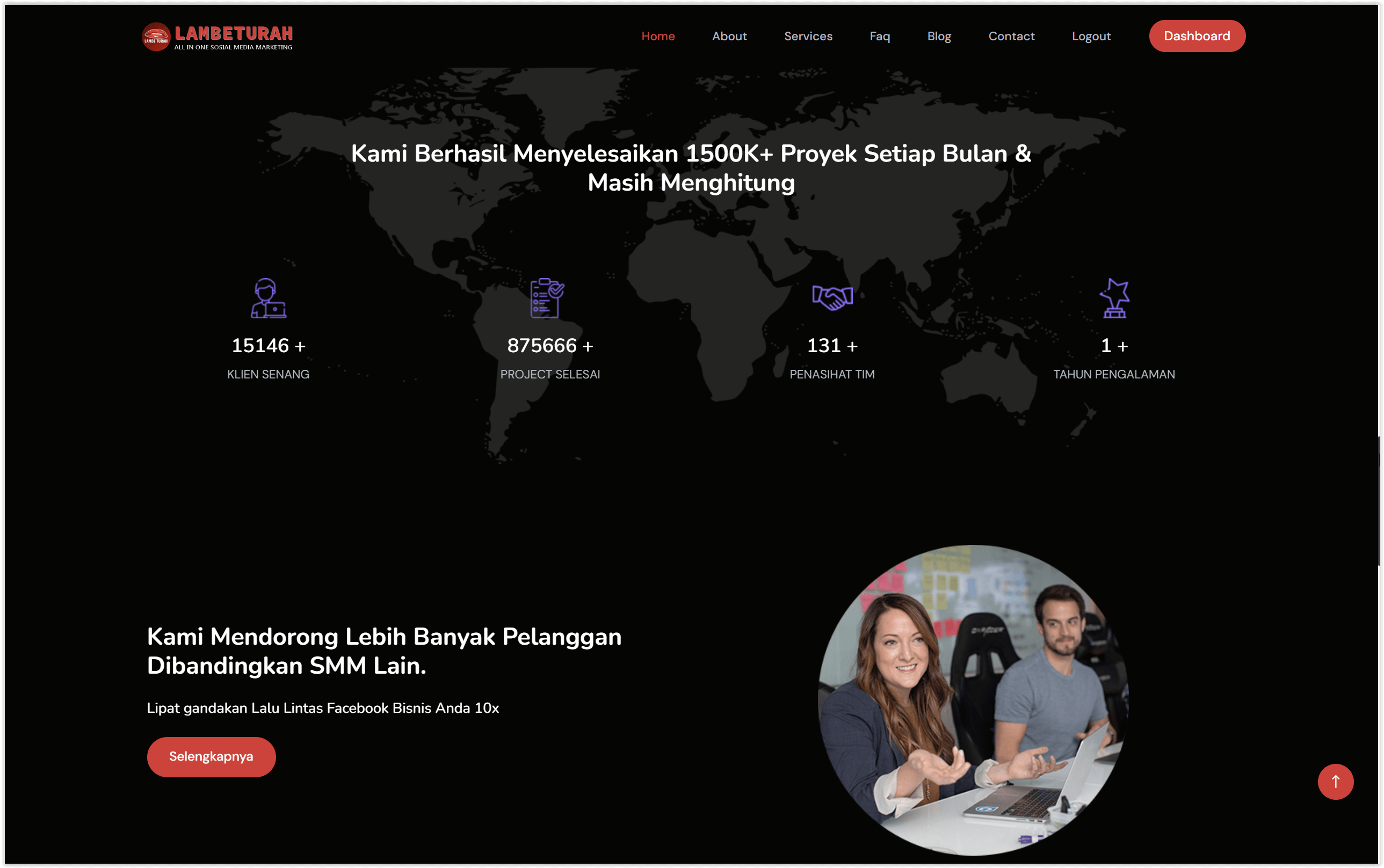The width and height of the screenshot is (1384, 868).
Task: Navigate to the About page
Action: [x=730, y=35]
